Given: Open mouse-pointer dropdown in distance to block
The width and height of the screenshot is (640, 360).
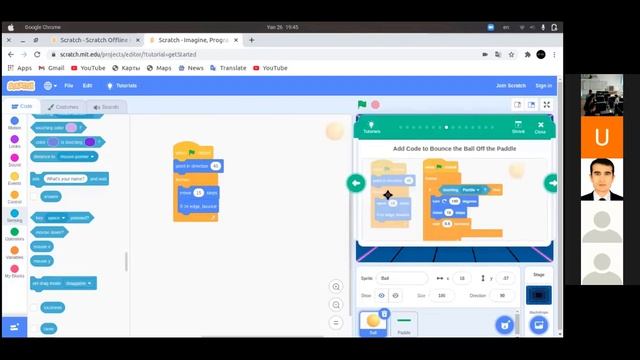Looking at the screenshot, I should [x=77, y=157].
